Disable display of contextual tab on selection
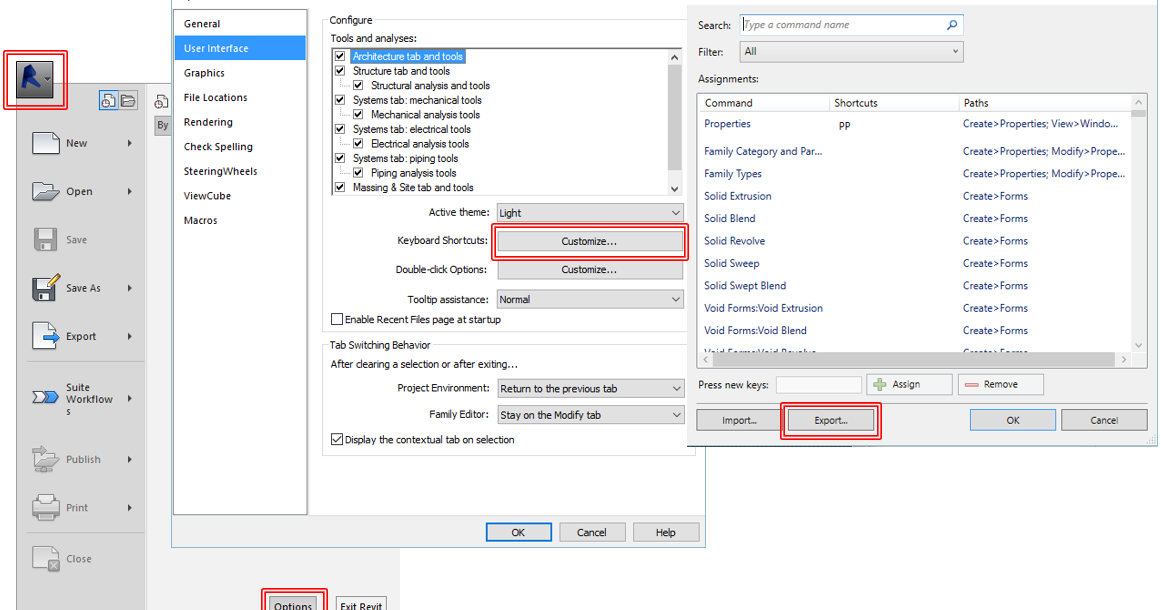Viewport: 1161px width, 610px height. [337, 438]
